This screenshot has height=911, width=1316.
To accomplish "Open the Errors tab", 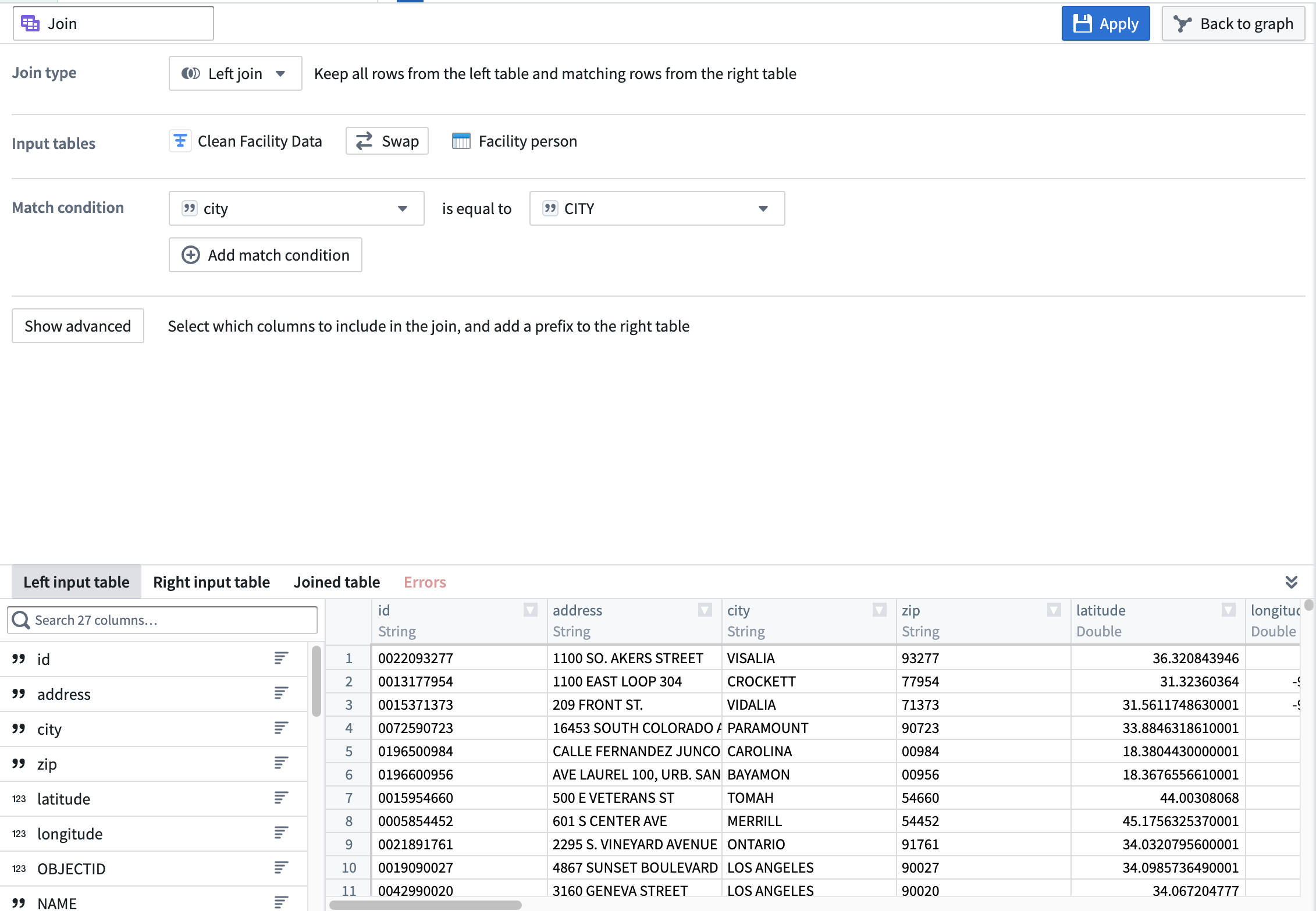I will click(x=425, y=582).
